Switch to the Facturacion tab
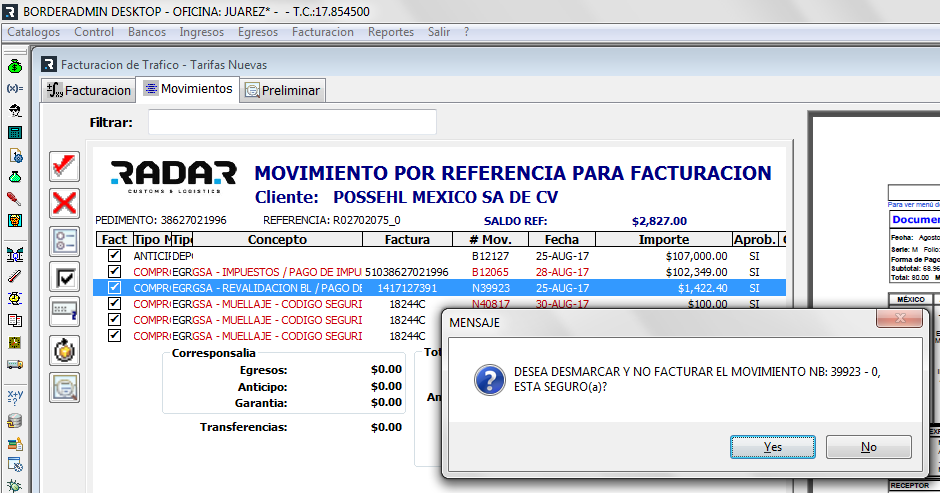 [89, 90]
